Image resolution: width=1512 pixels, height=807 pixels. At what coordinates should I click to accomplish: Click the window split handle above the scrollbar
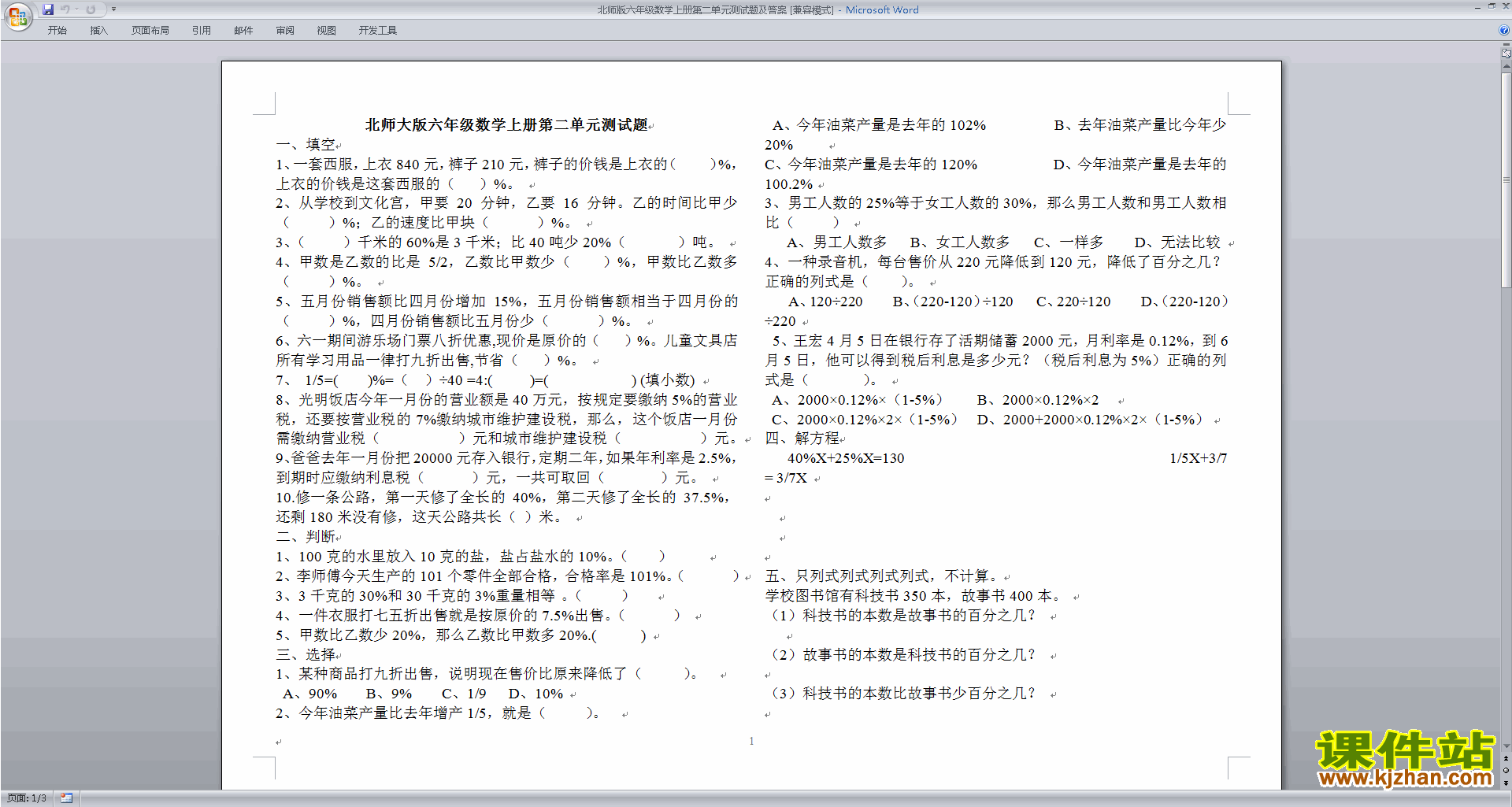[x=1506, y=45]
